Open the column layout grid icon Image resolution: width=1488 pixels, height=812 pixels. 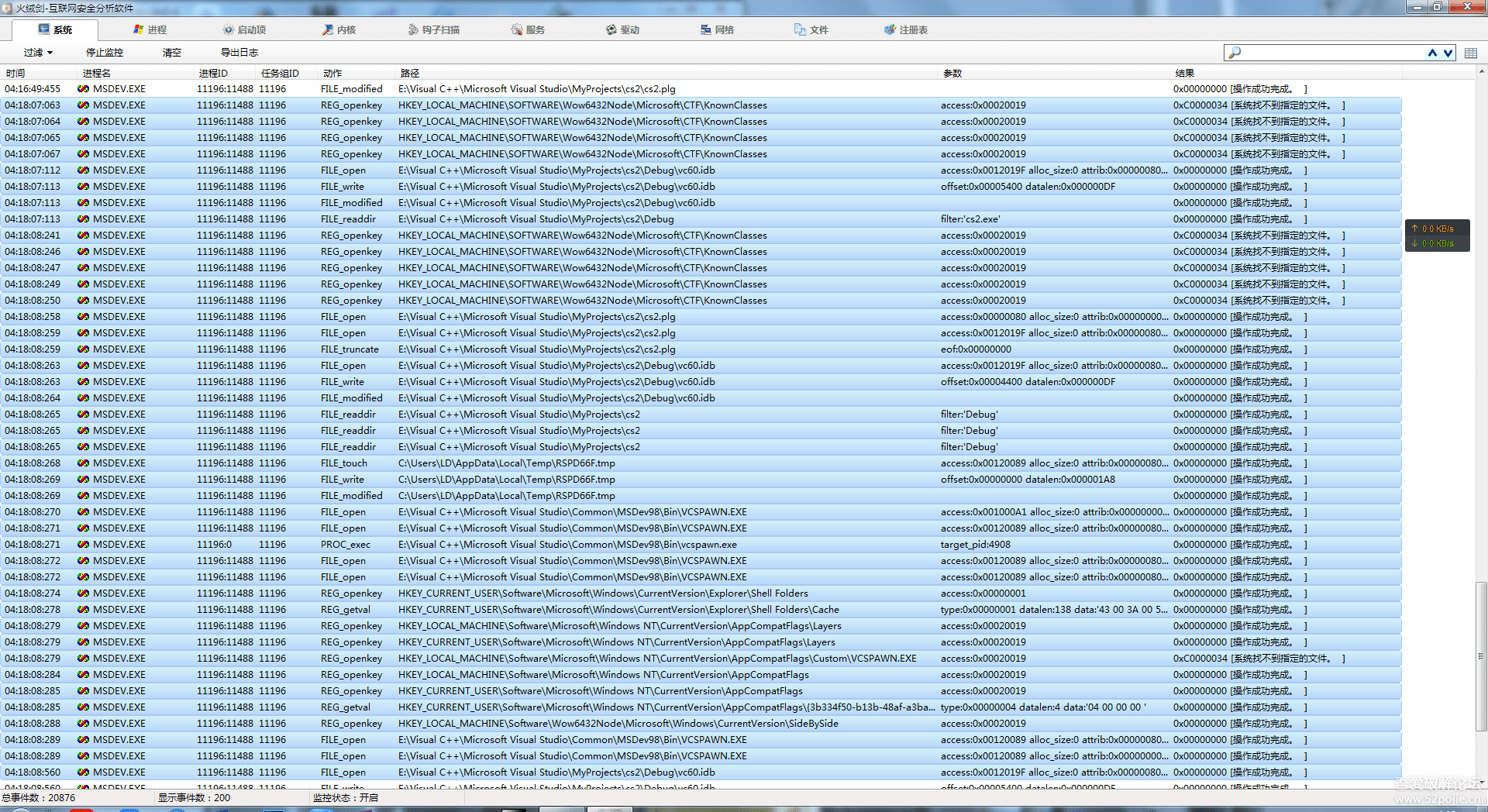click(1471, 53)
